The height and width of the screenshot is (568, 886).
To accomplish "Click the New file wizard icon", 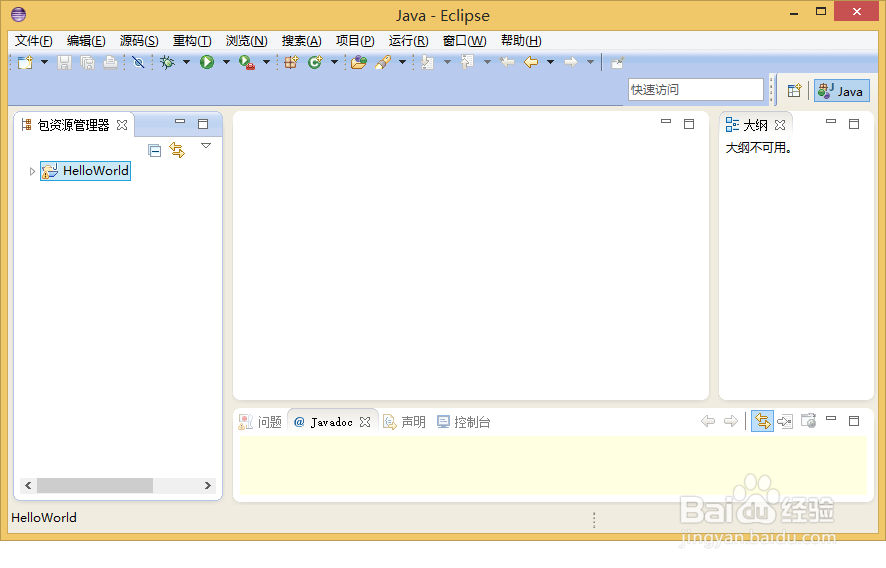I will pyautogui.click(x=25, y=62).
